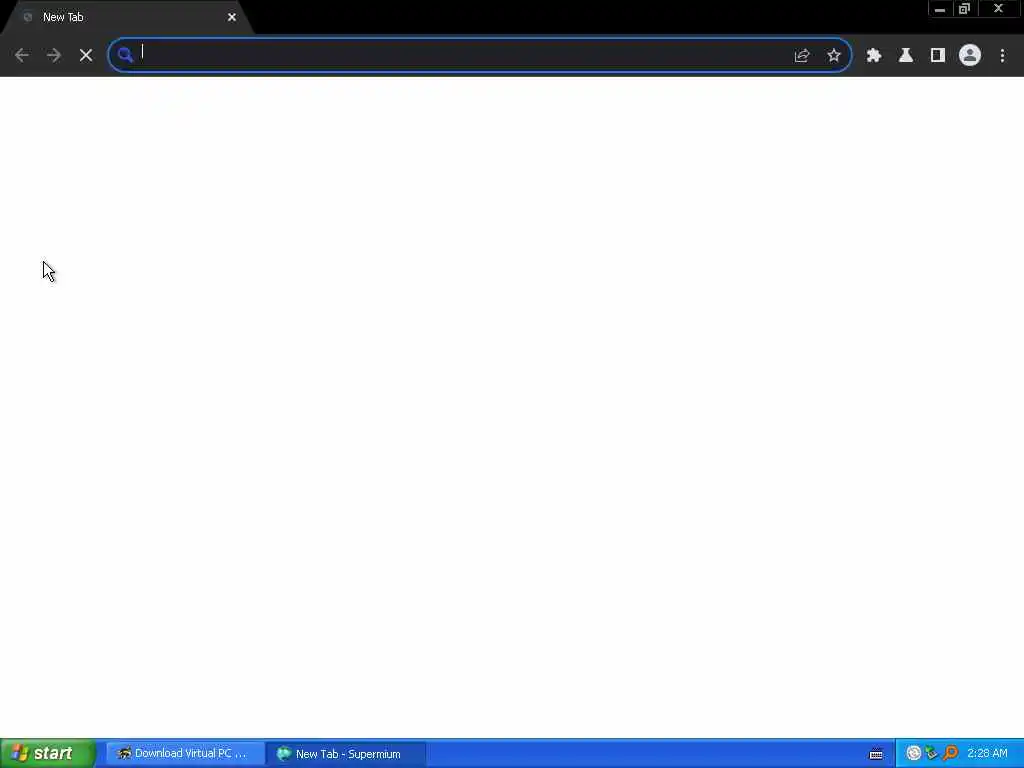Go forward using the forward arrow
This screenshot has width=1024, height=768.
[54, 56]
